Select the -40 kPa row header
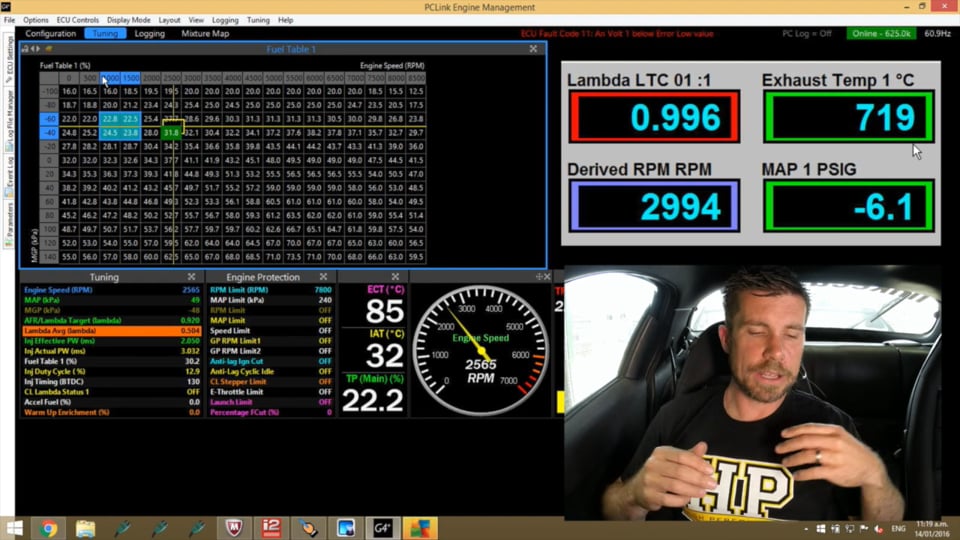 click(x=49, y=132)
